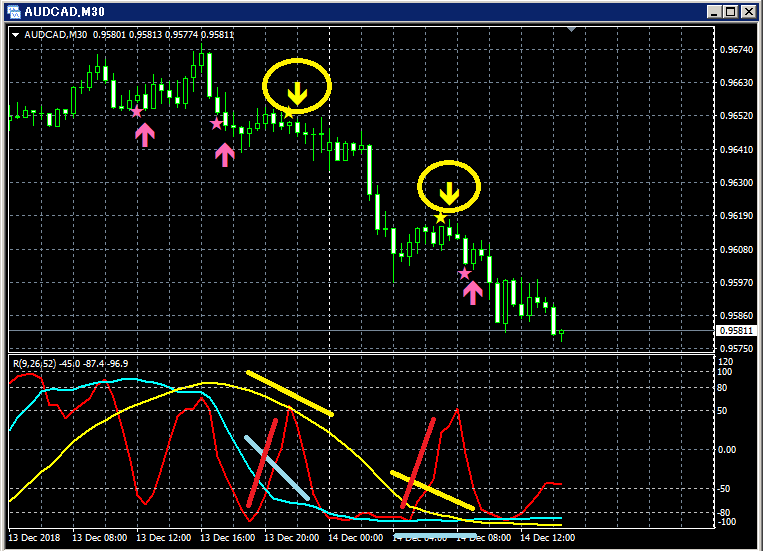
Task: Click the positive 100 level on the indicator scale
Action: click(725, 372)
